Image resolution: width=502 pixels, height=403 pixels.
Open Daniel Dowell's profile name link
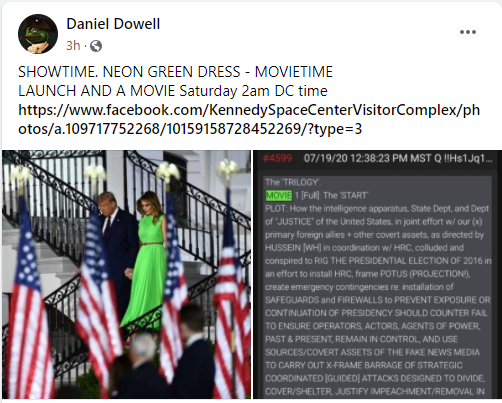pyautogui.click(x=113, y=24)
